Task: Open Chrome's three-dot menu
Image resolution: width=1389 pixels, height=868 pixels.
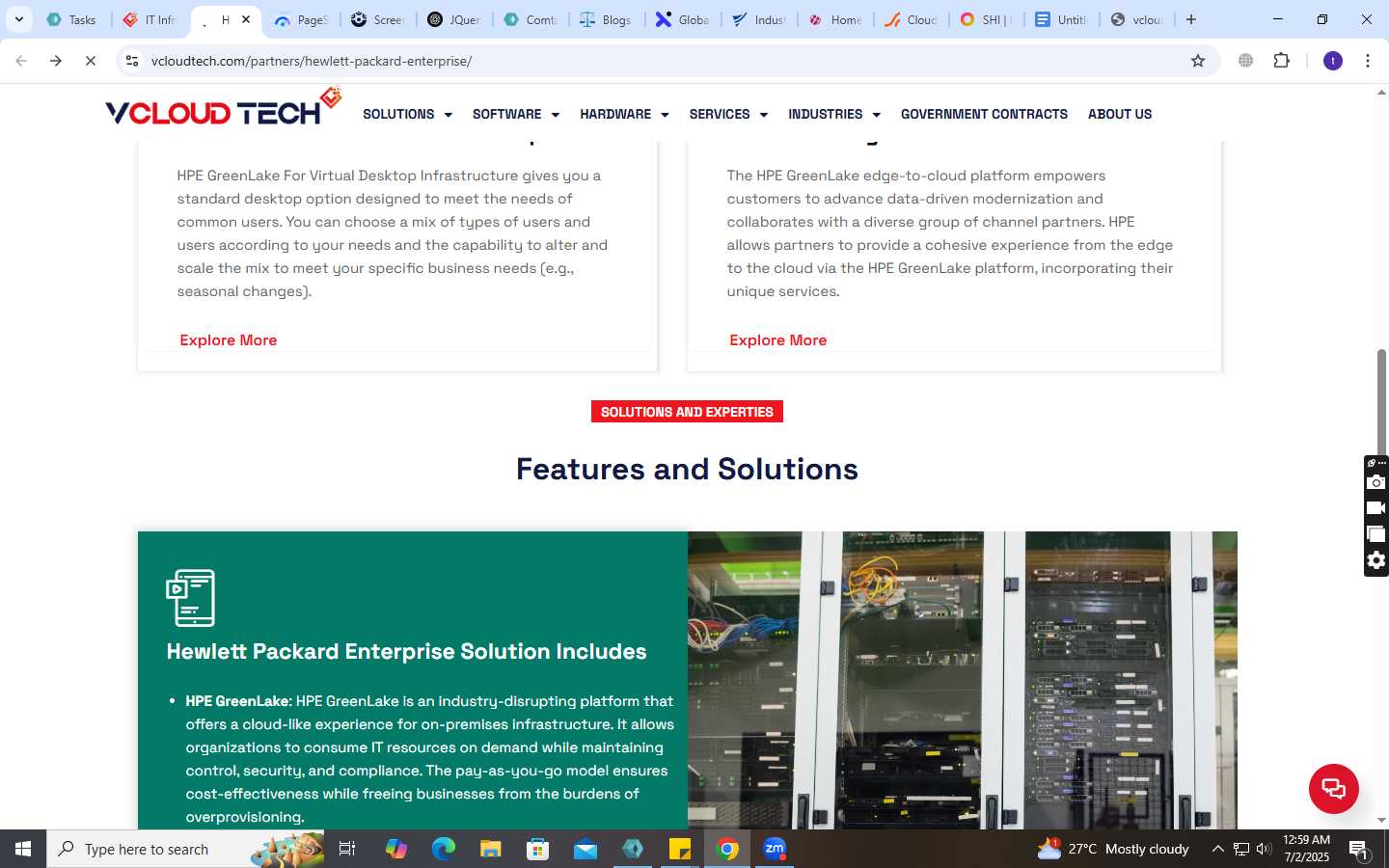Action: 1368,61
